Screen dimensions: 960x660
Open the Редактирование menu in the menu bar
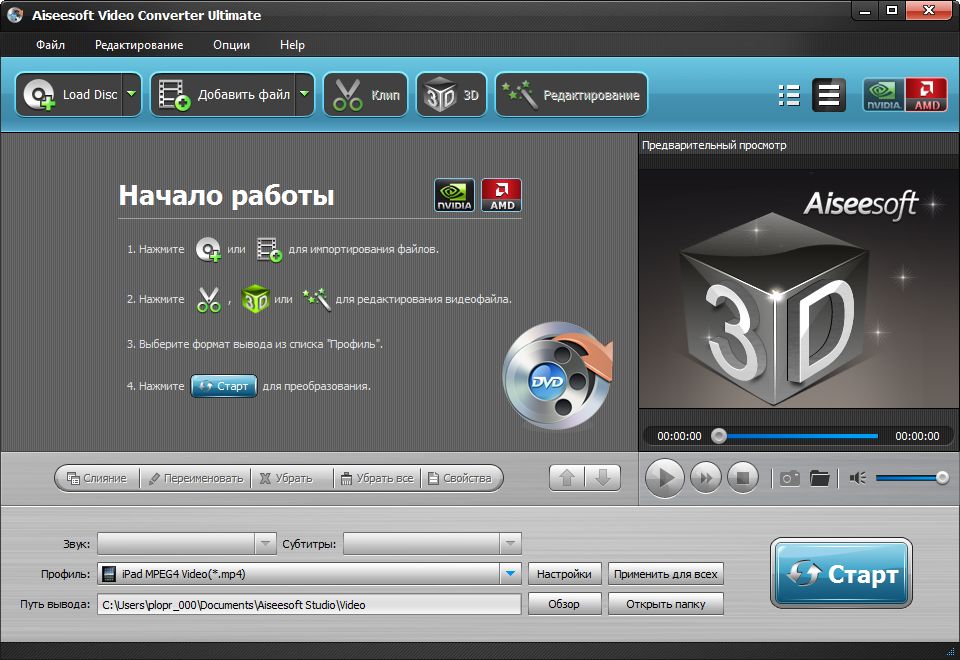coord(139,45)
